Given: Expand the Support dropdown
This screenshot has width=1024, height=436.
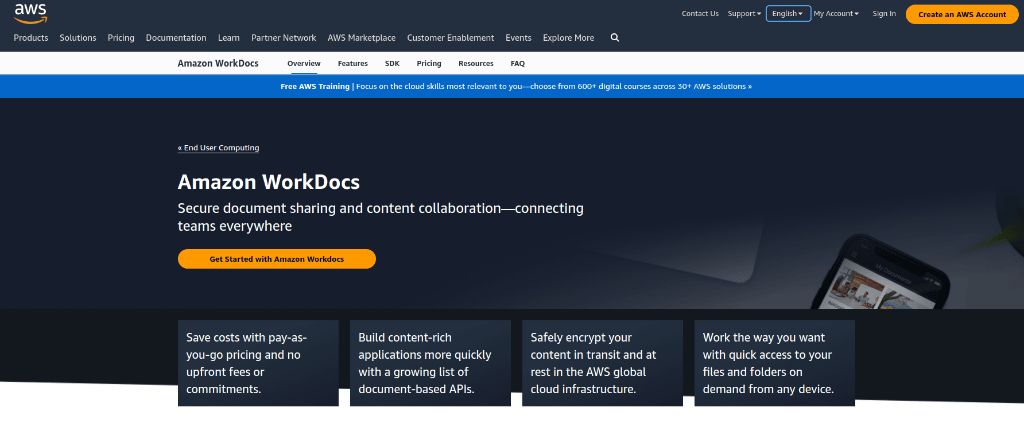Looking at the screenshot, I should (744, 14).
